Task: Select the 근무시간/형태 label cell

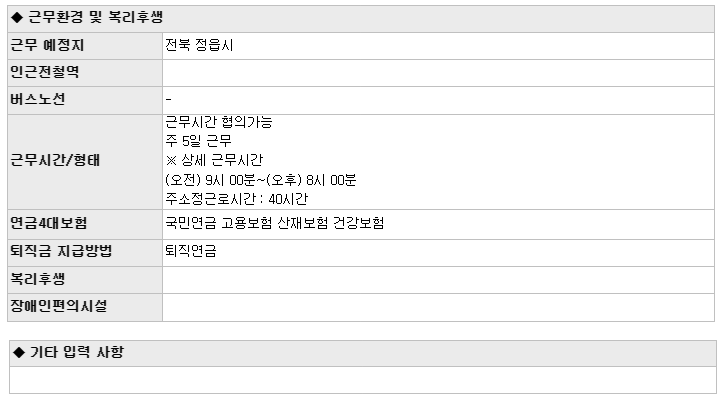Action: [85, 162]
